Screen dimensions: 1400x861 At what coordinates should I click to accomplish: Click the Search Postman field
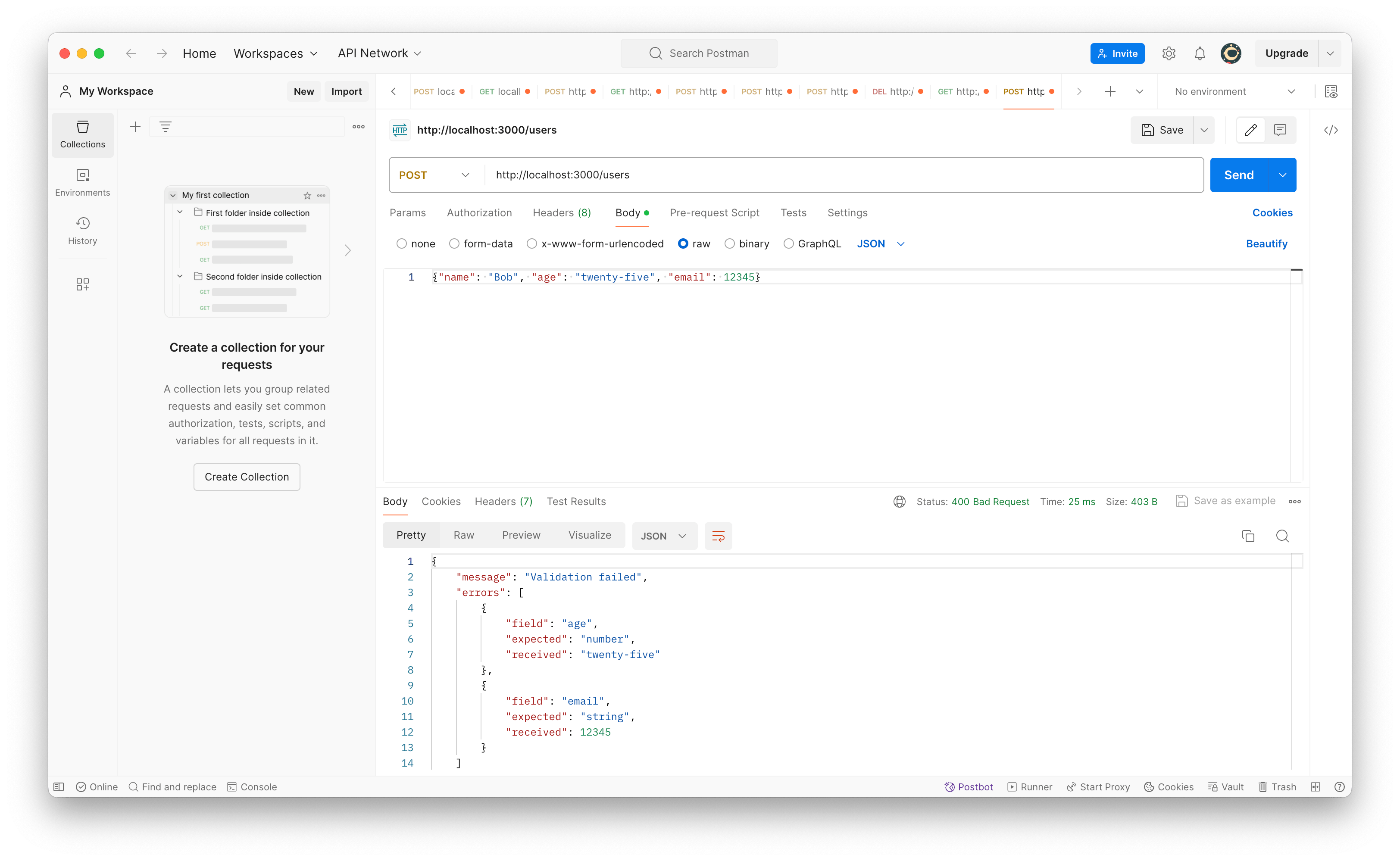[698, 53]
